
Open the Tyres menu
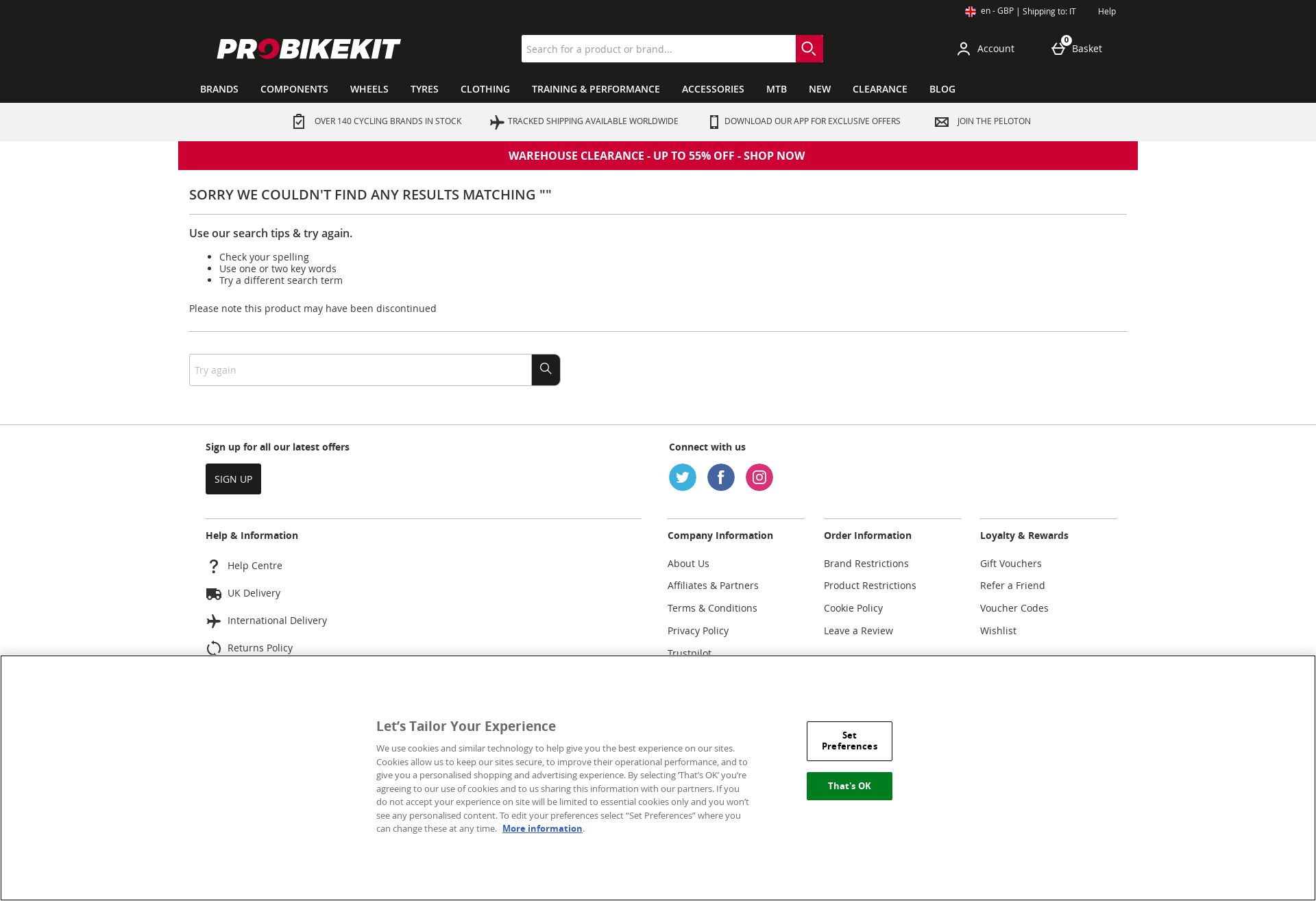(424, 89)
